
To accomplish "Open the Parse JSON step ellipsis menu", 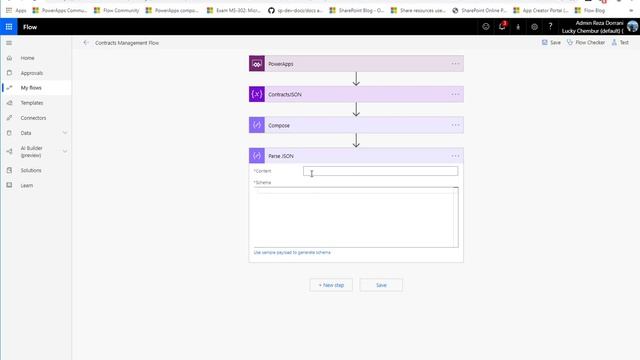I will pos(455,156).
